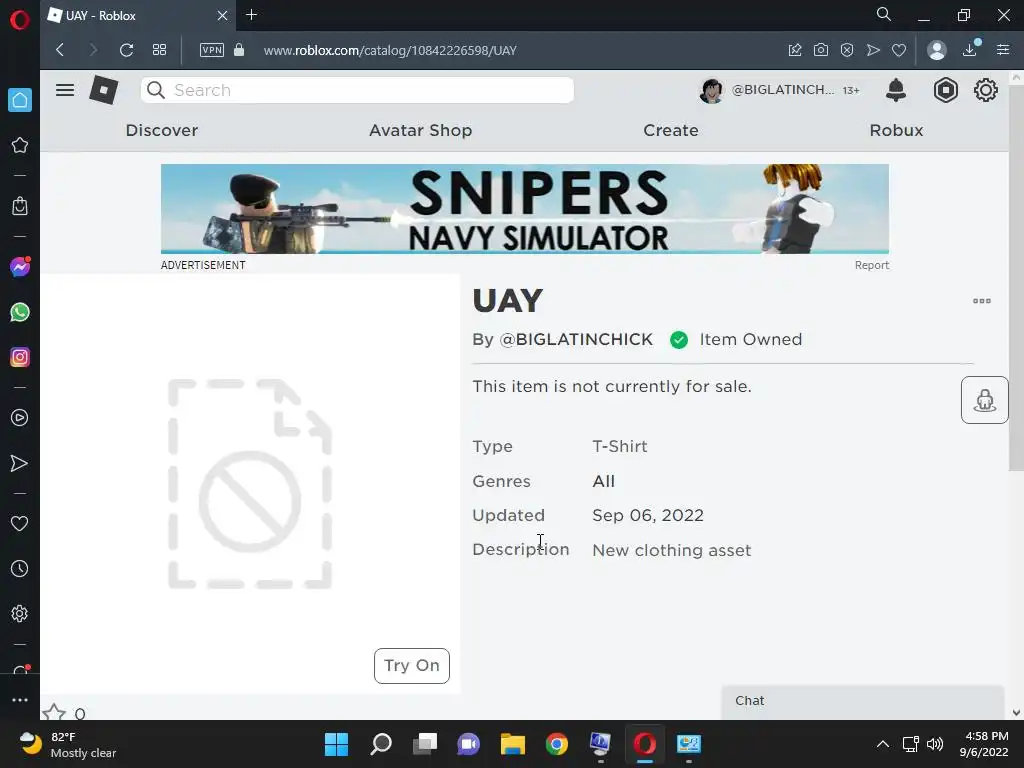Open the taskbar clock and date
Screen dimensions: 1024x768
point(984,744)
